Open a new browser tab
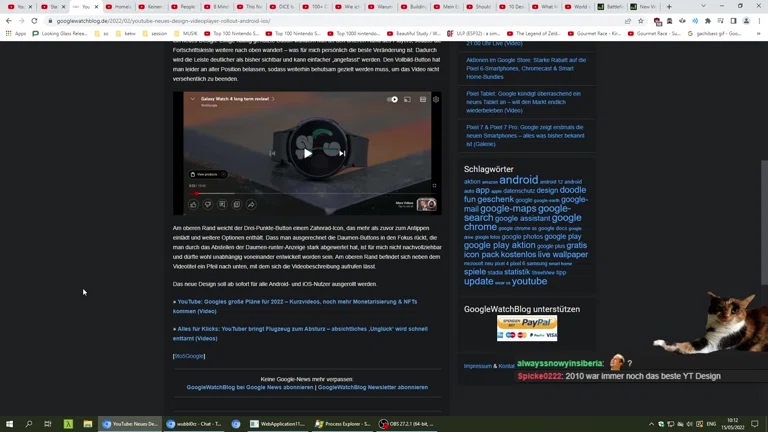 (x=669, y=7)
